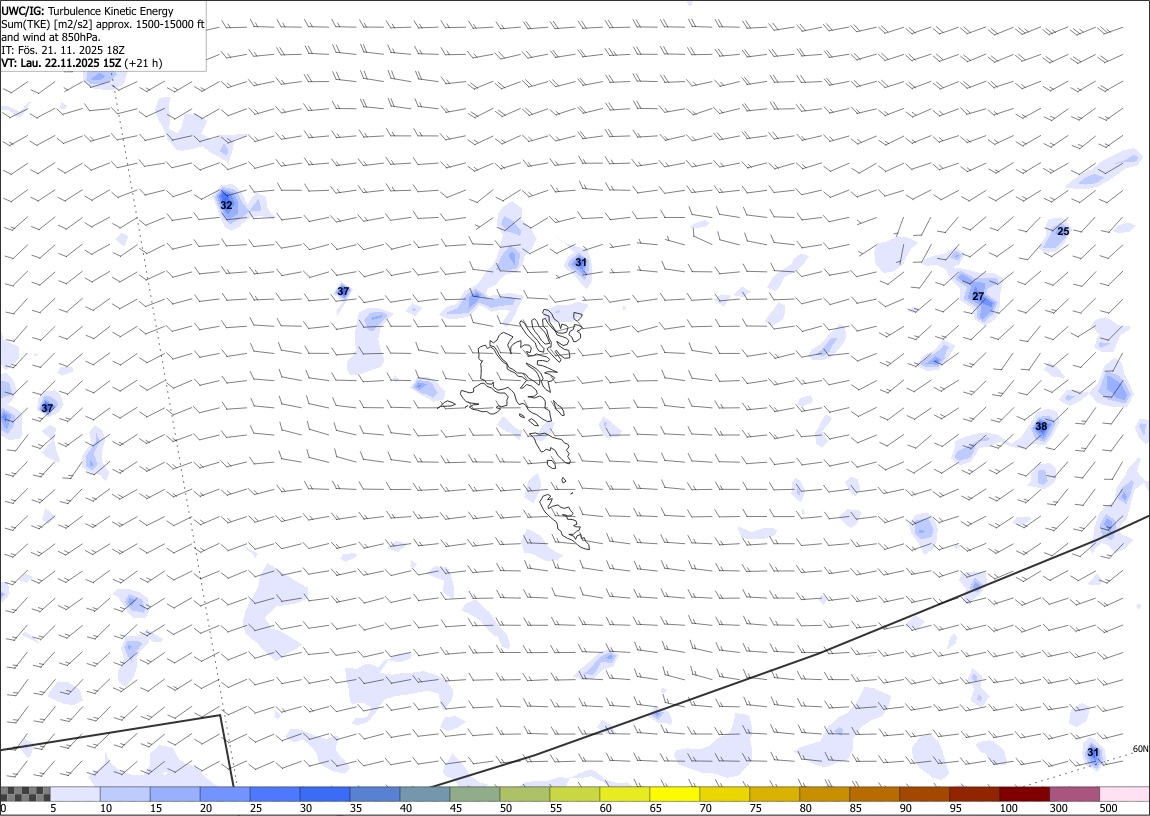1150x816 pixels.
Task: Select the legend tick label 20
Action: point(205,808)
